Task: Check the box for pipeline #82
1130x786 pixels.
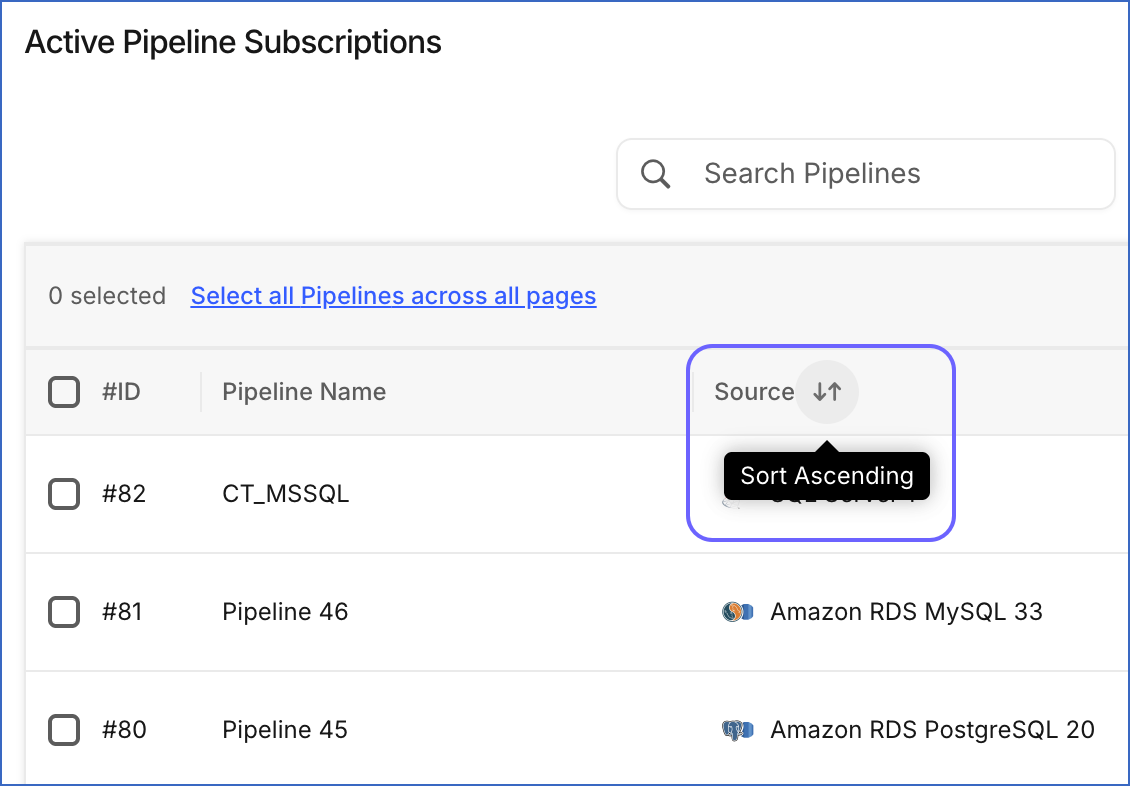Action: [x=64, y=494]
